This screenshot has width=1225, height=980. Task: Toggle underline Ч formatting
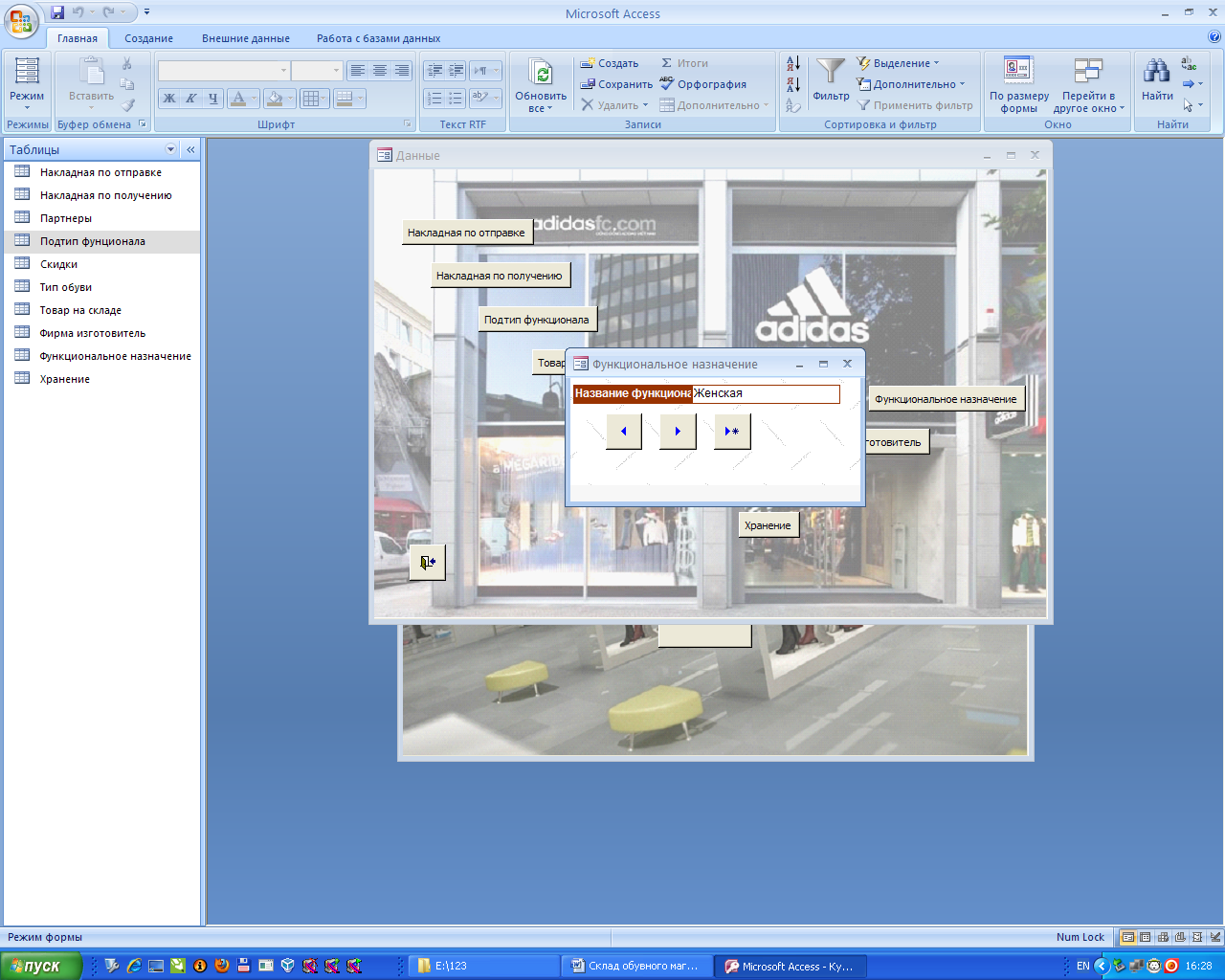coord(213,98)
